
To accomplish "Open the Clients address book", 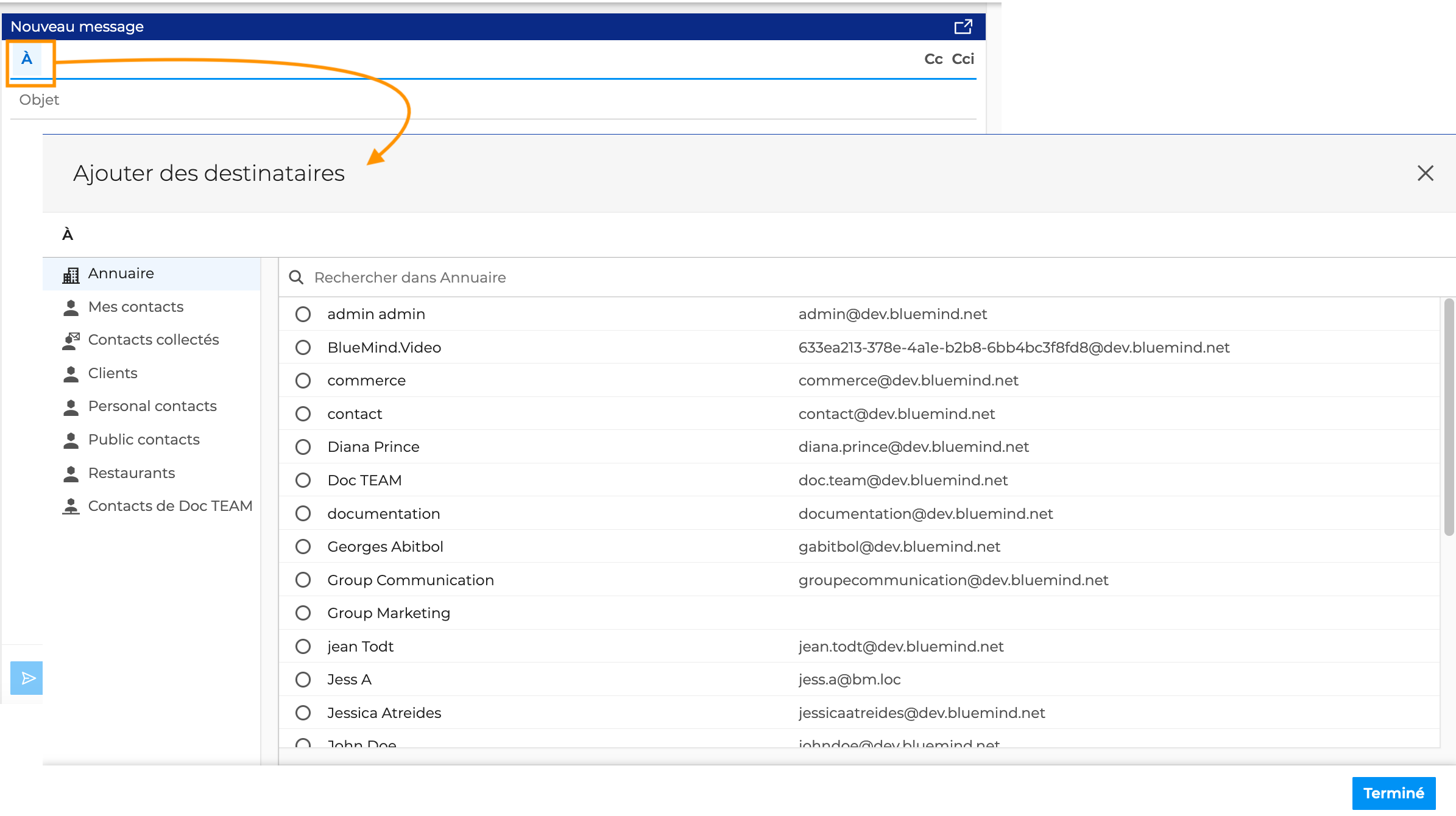I will 113,373.
